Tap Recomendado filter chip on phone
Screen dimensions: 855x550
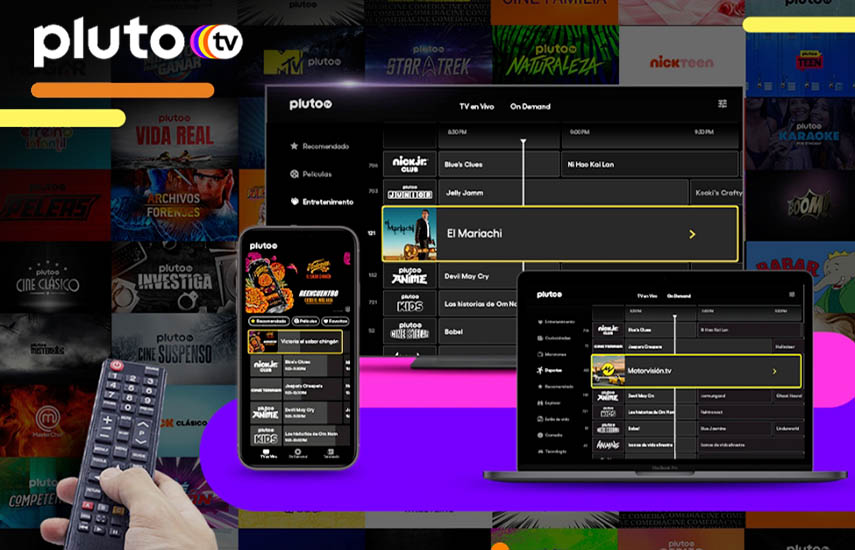pyautogui.click(x=268, y=321)
